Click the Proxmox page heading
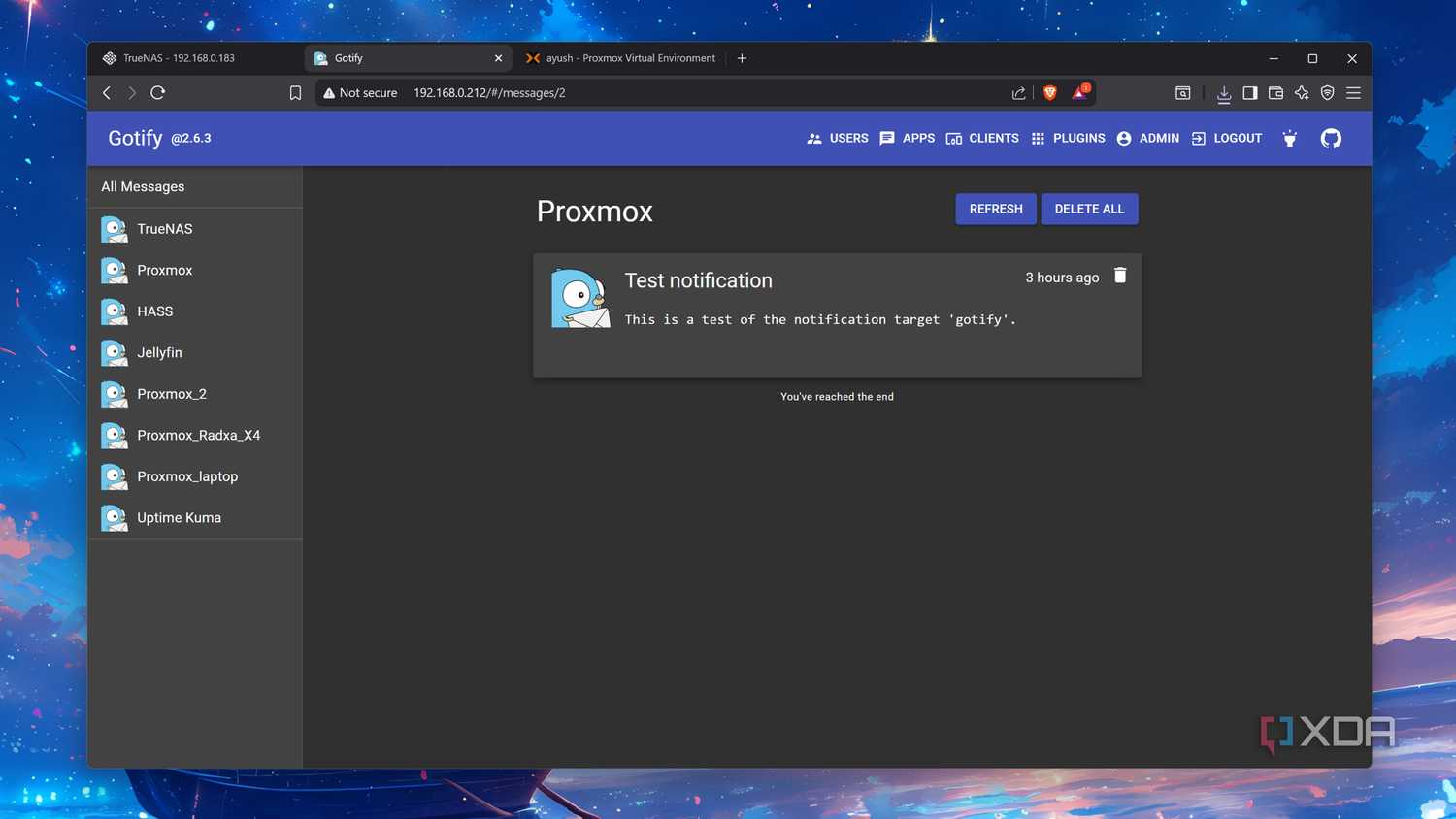 pos(595,212)
